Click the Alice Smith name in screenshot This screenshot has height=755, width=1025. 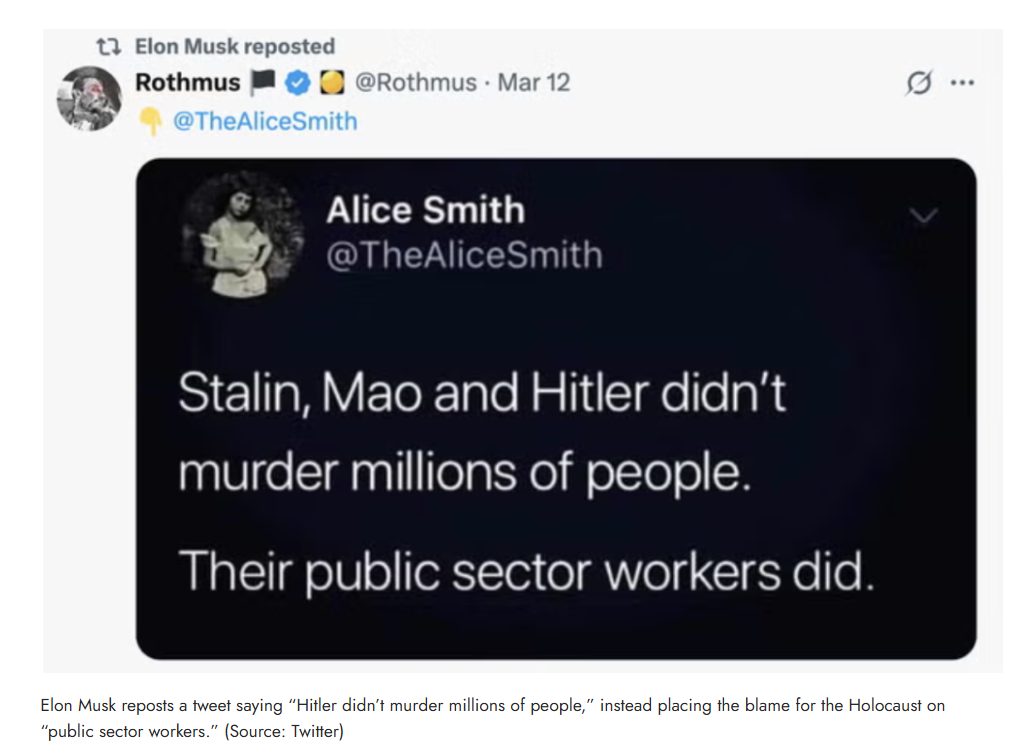[x=426, y=210]
